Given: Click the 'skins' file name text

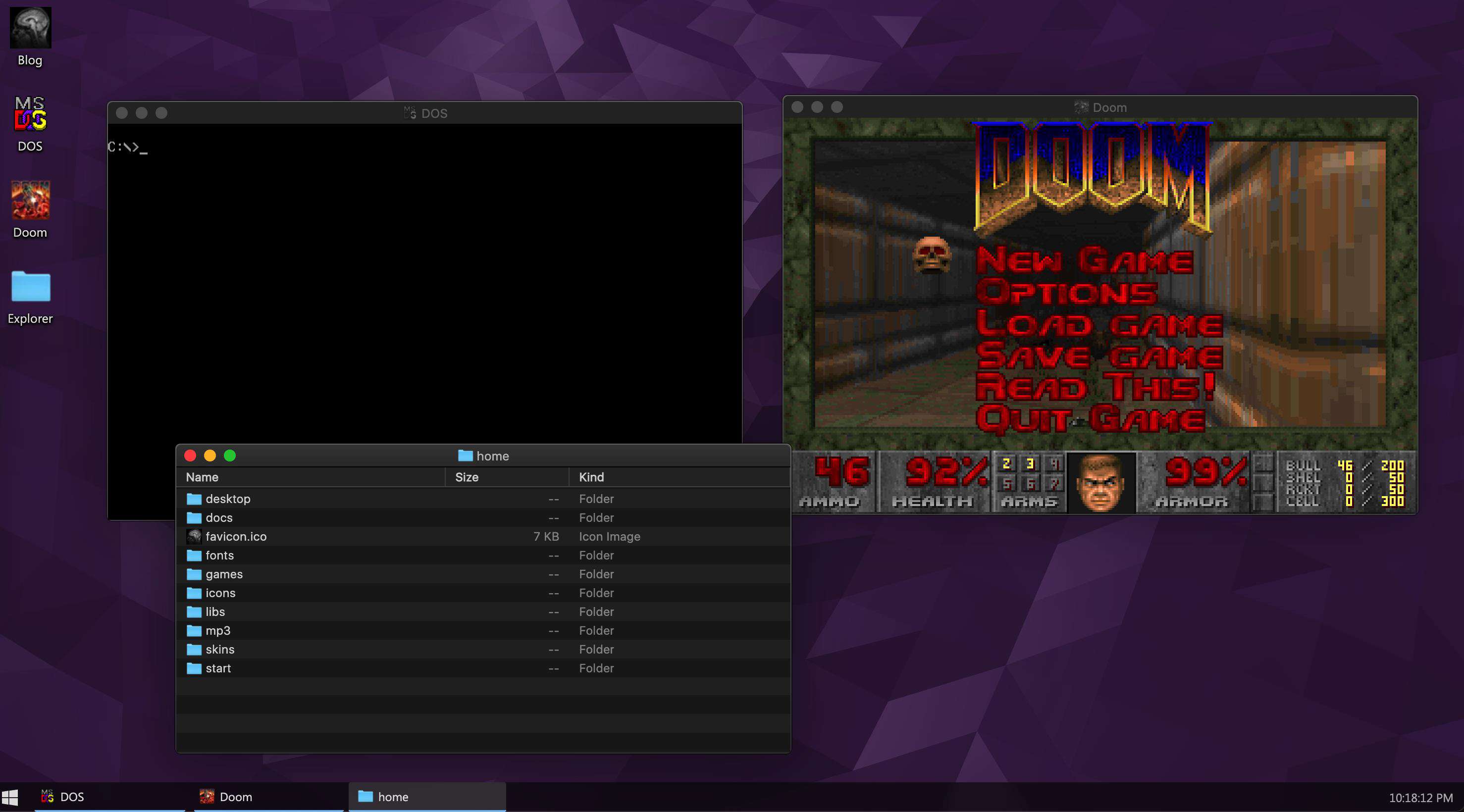Looking at the screenshot, I should pyautogui.click(x=220, y=649).
